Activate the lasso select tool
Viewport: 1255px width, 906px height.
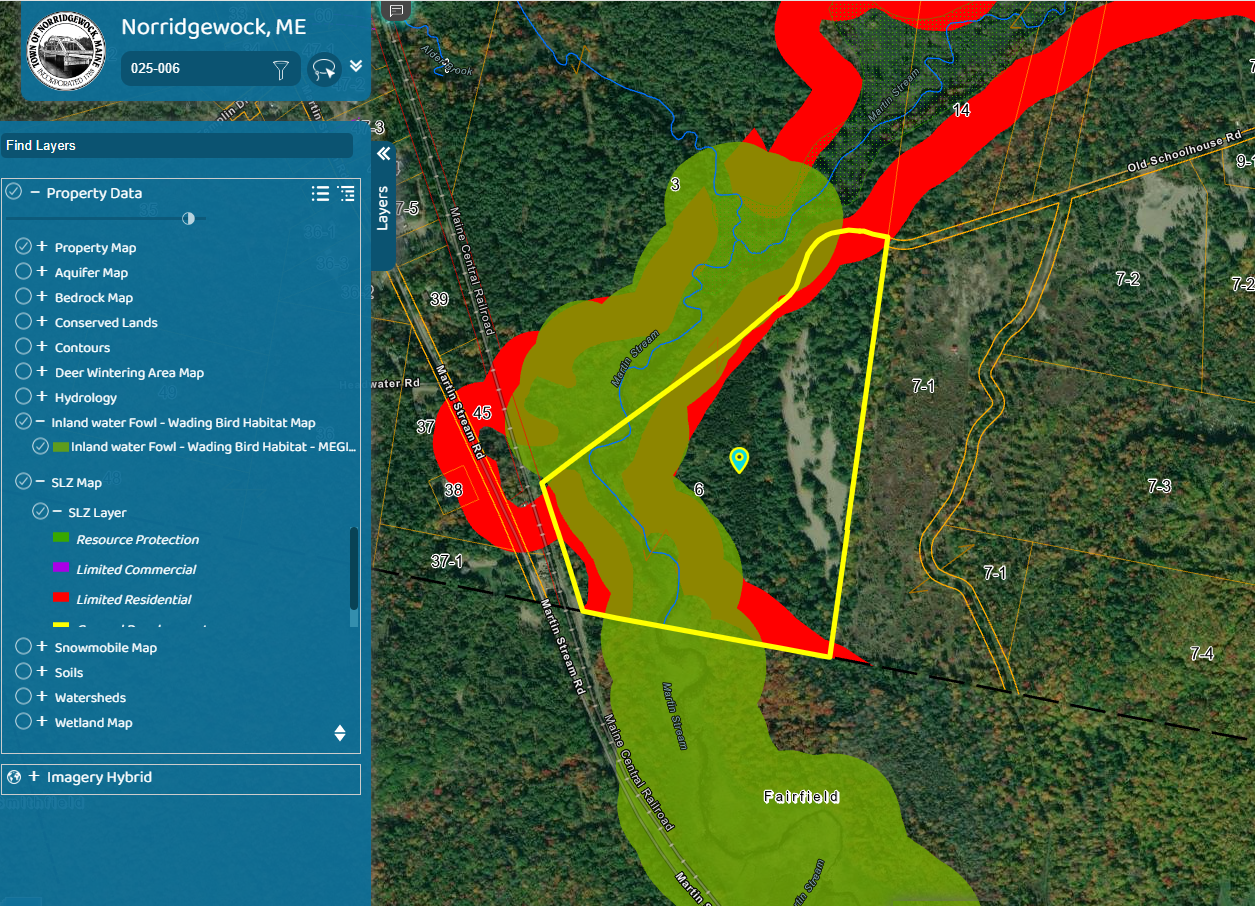325,69
